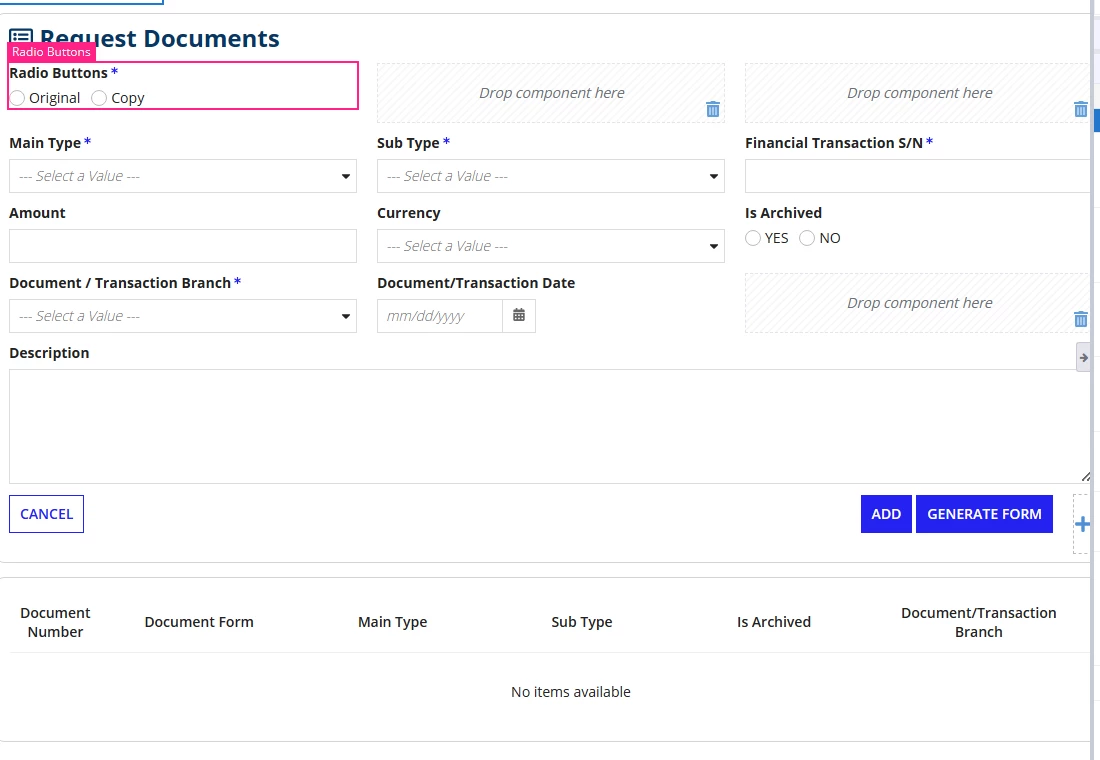The width and height of the screenshot is (1100, 760).
Task: Click the Is Archived table column header
Action: coord(774,622)
